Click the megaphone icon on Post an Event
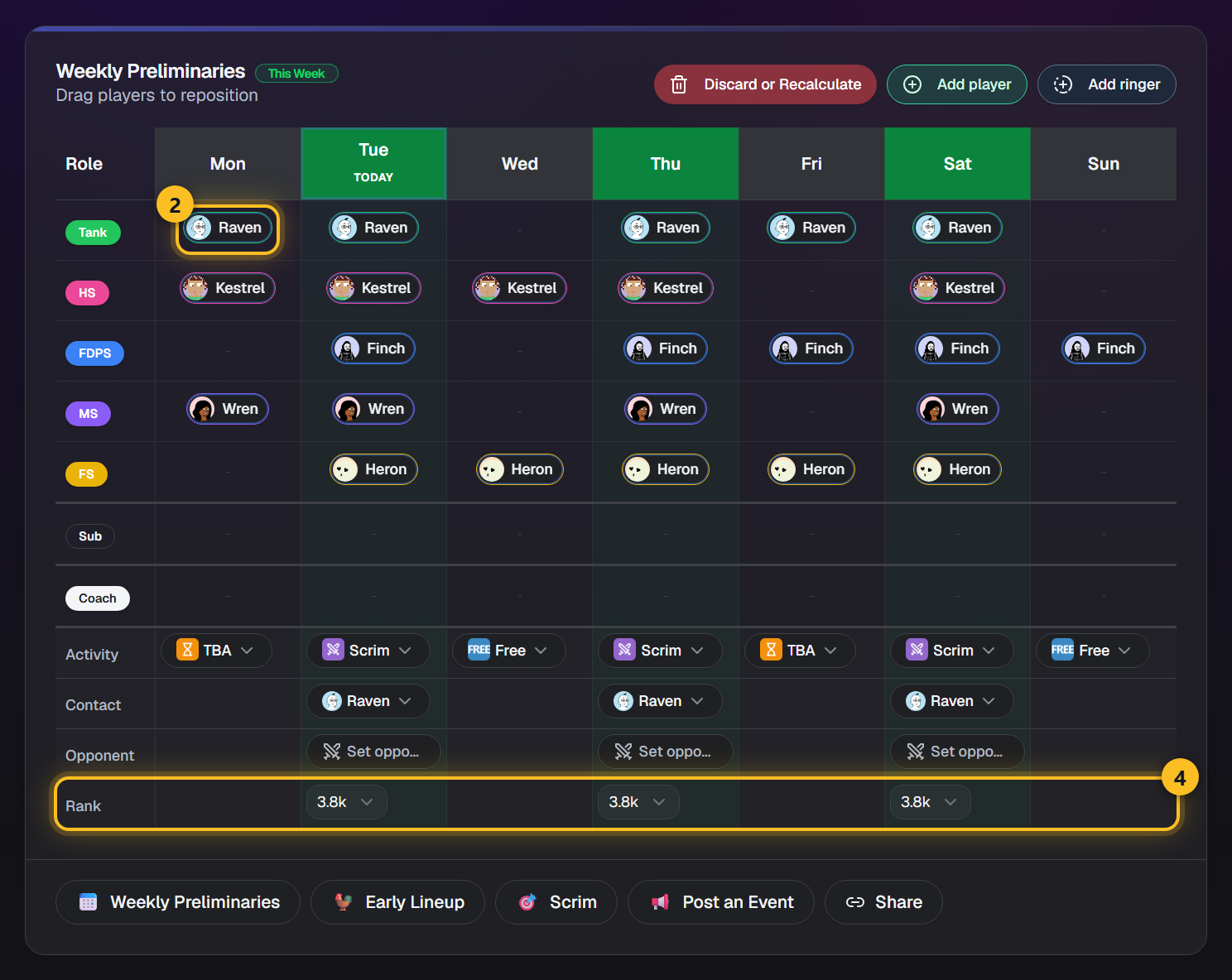This screenshot has height=980, width=1232. pyautogui.click(x=660, y=902)
